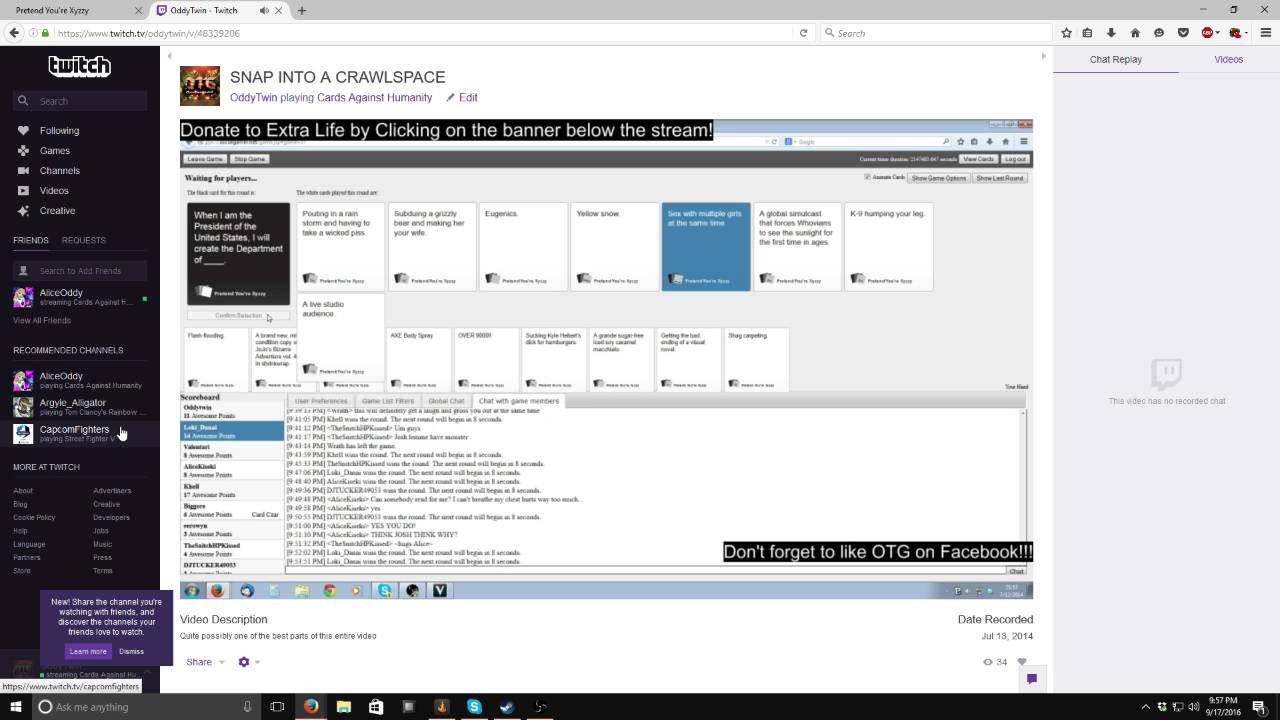Click the Search to Add Friends field
1280x720 pixels.
pos(80,270)
